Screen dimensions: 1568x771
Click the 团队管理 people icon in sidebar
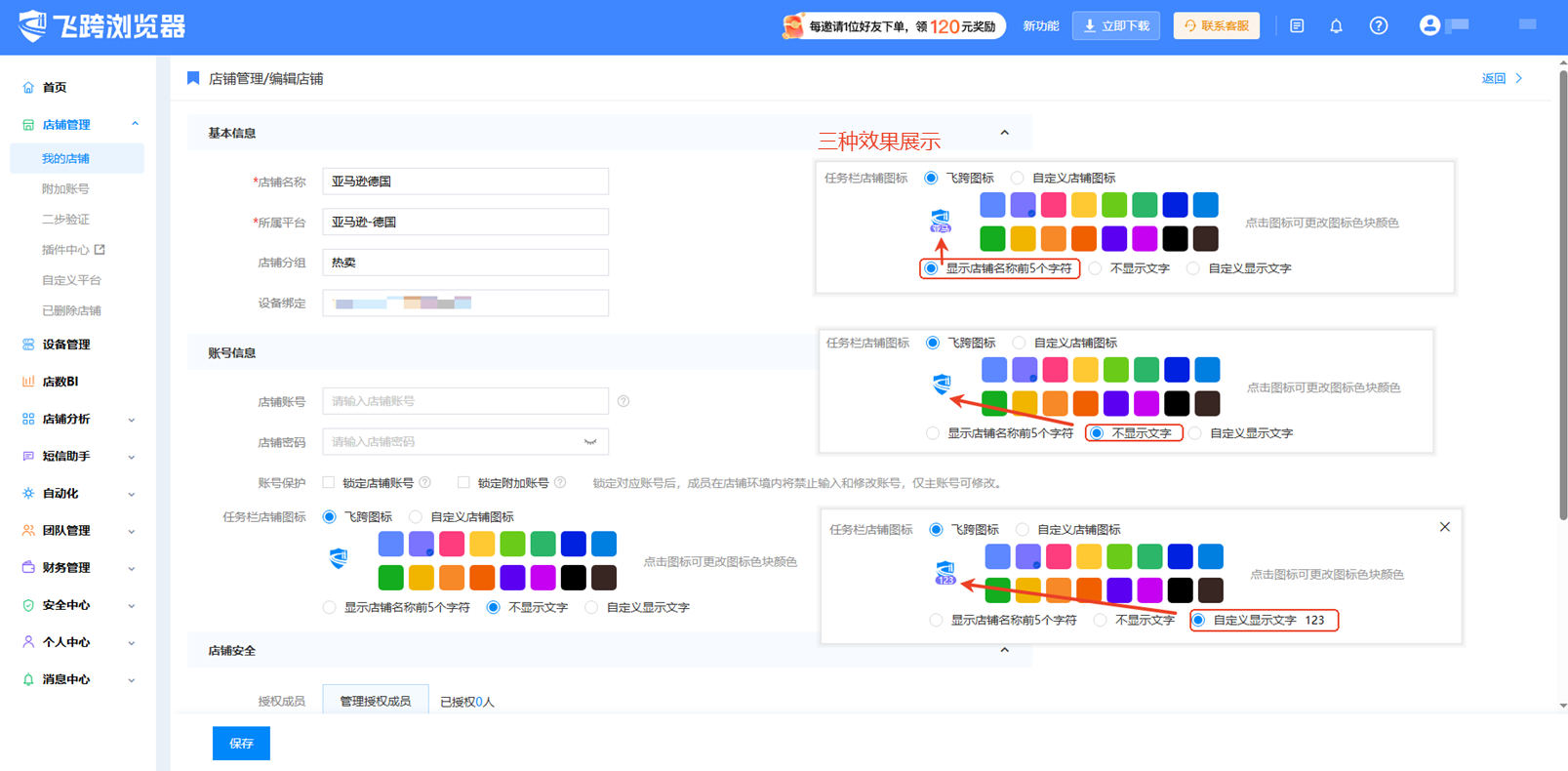click(x=28, y=531)
